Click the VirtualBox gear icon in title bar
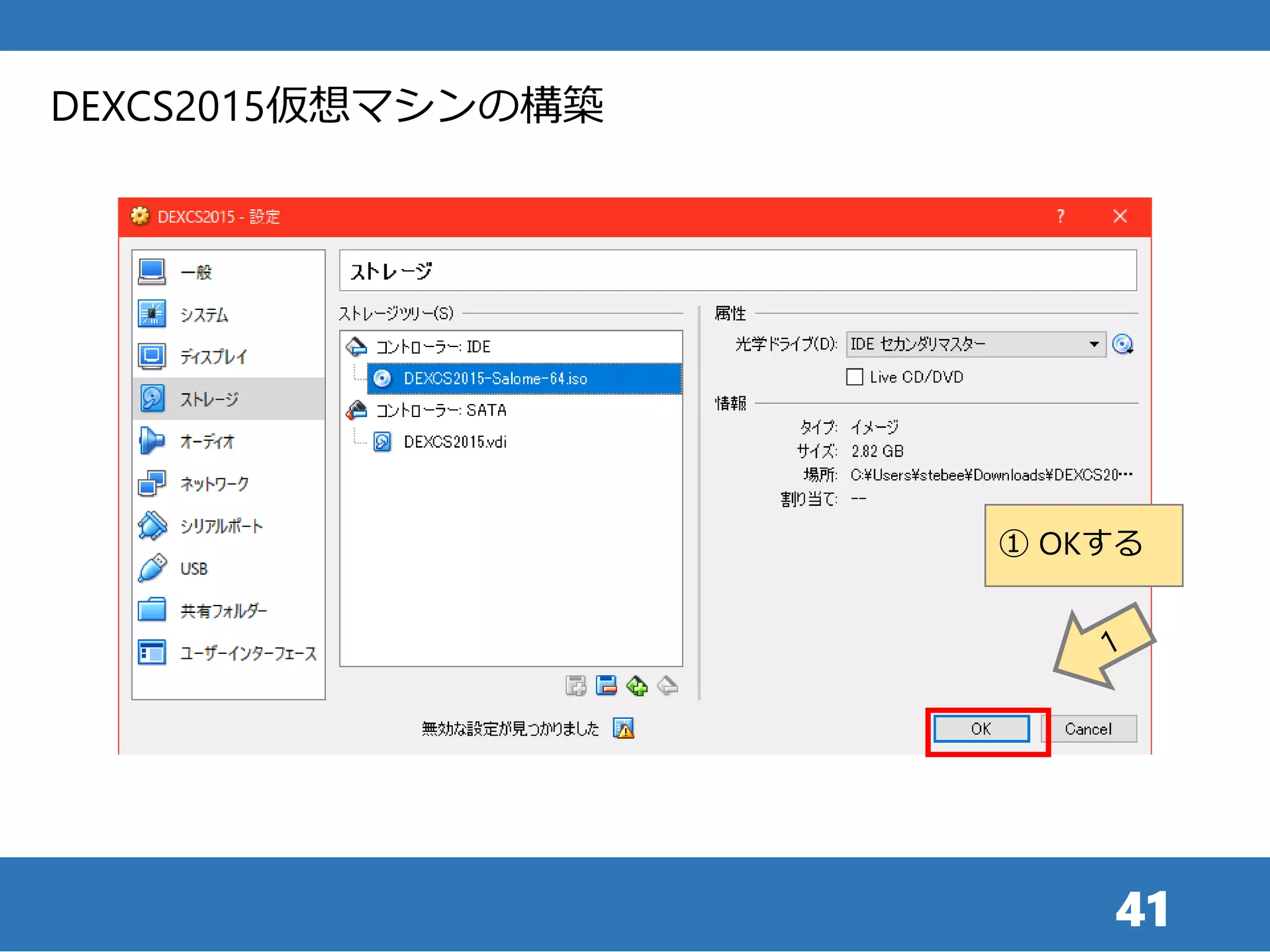 [140, 216]
